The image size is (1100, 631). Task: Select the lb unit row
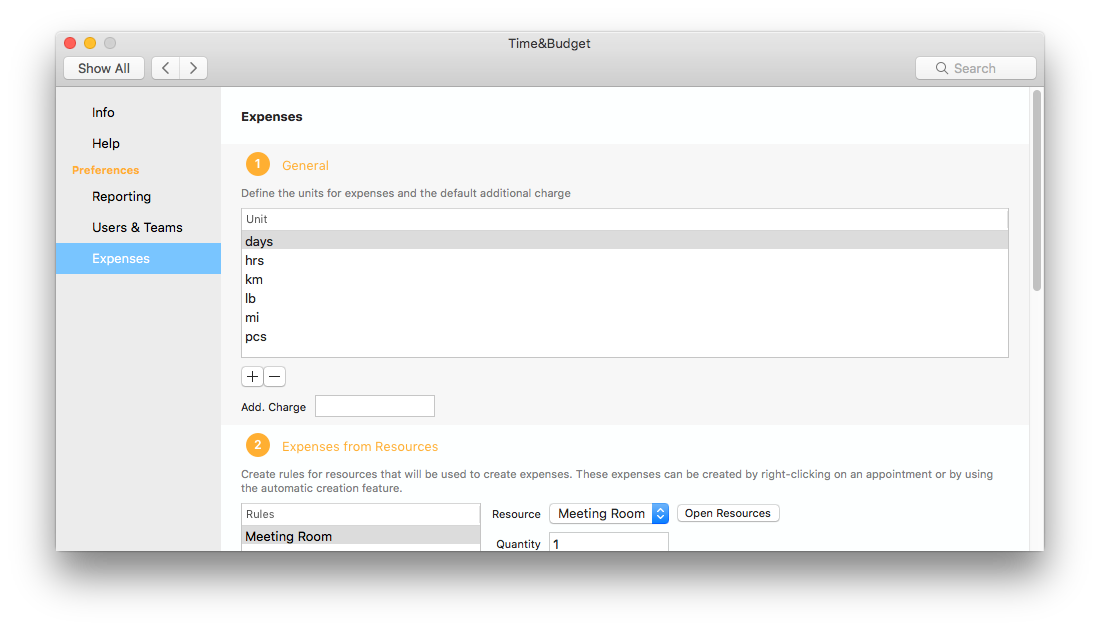click(x=624, y=298)
